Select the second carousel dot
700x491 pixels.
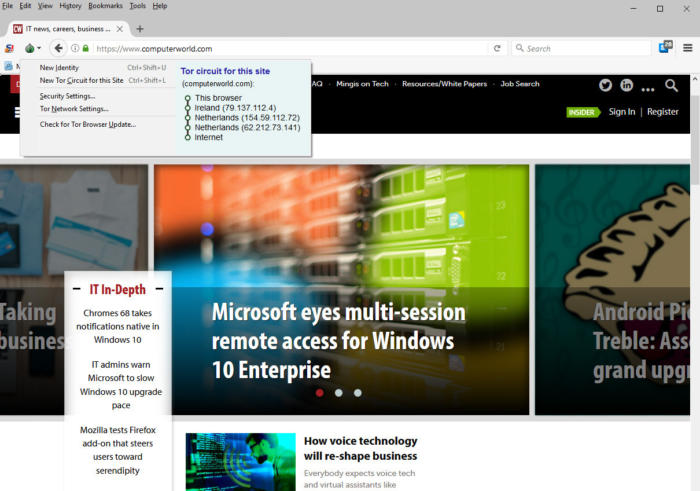pos(338,393)
